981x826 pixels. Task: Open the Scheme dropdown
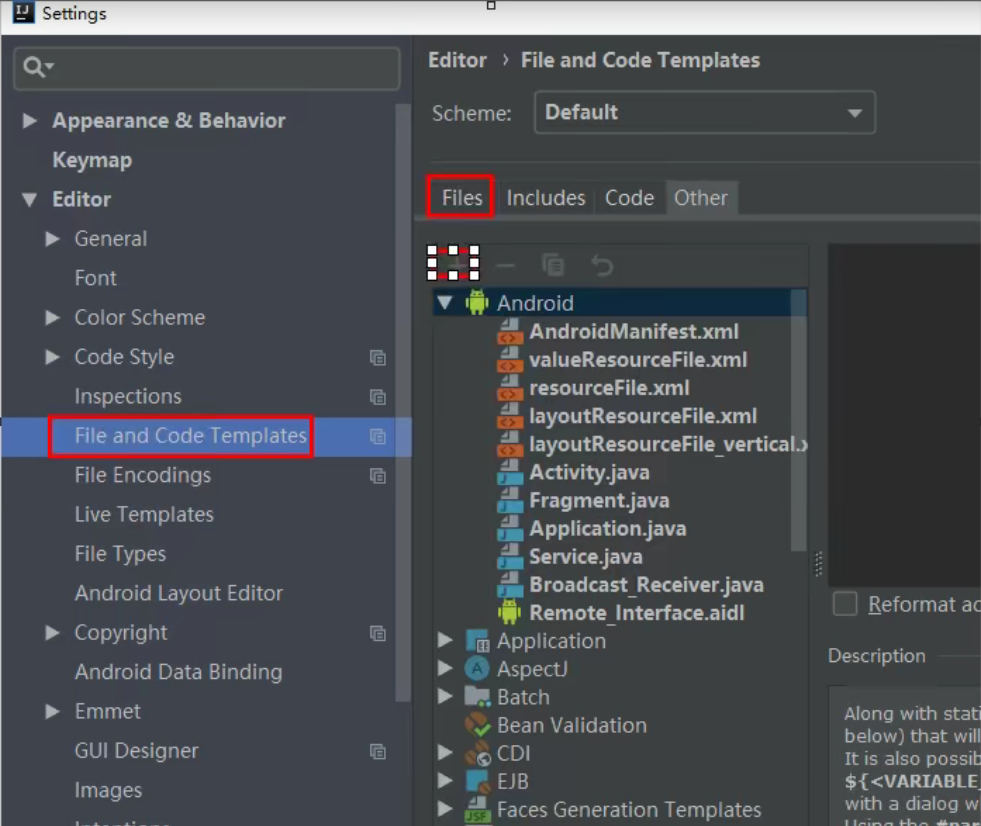(704, 113)
